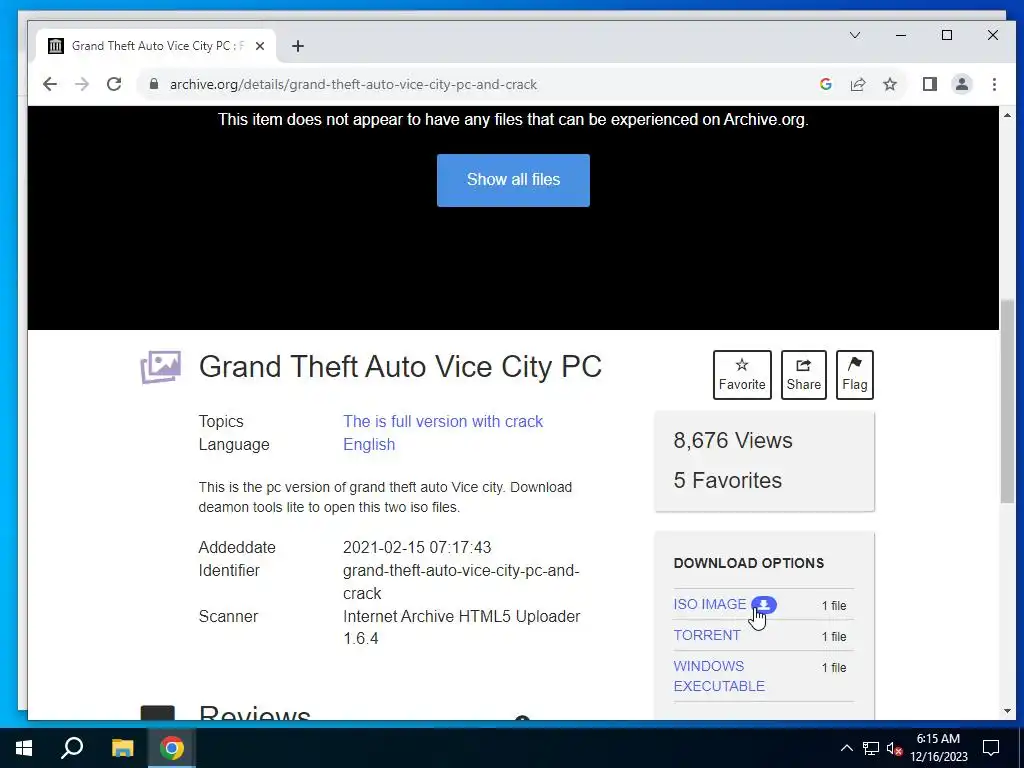Open Chrome side panel

[929, 84]
